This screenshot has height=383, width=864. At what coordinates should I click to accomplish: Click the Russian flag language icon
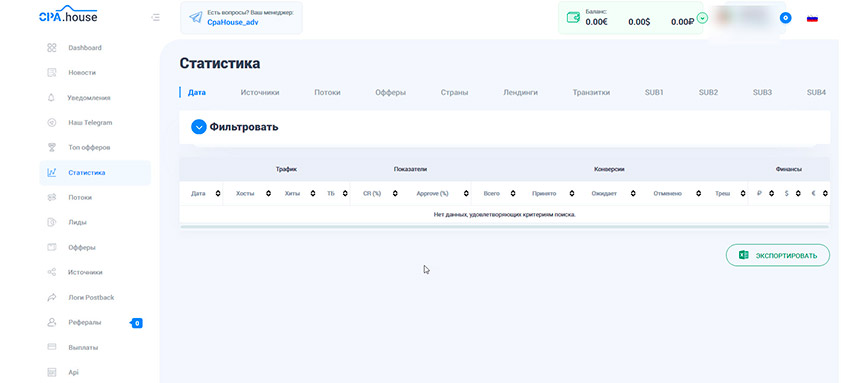tap(812, 18)
